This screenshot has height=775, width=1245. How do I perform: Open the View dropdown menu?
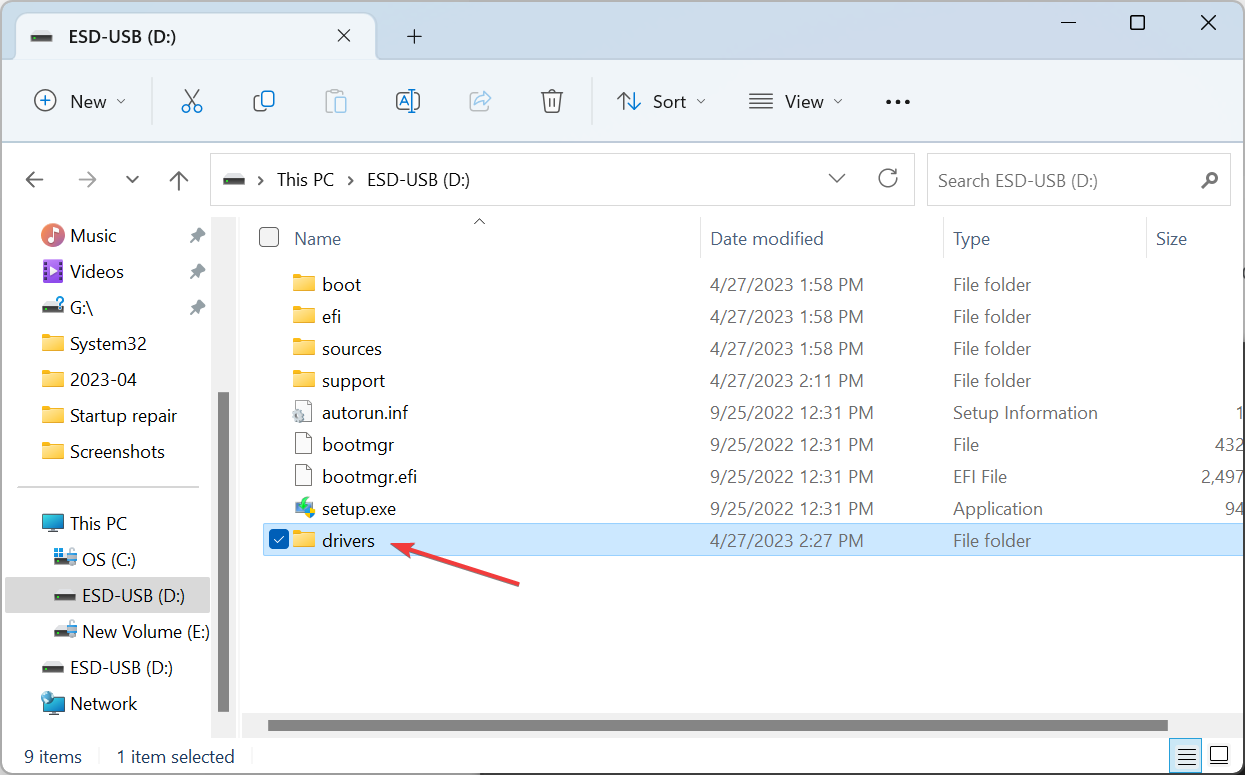point(796,101)
